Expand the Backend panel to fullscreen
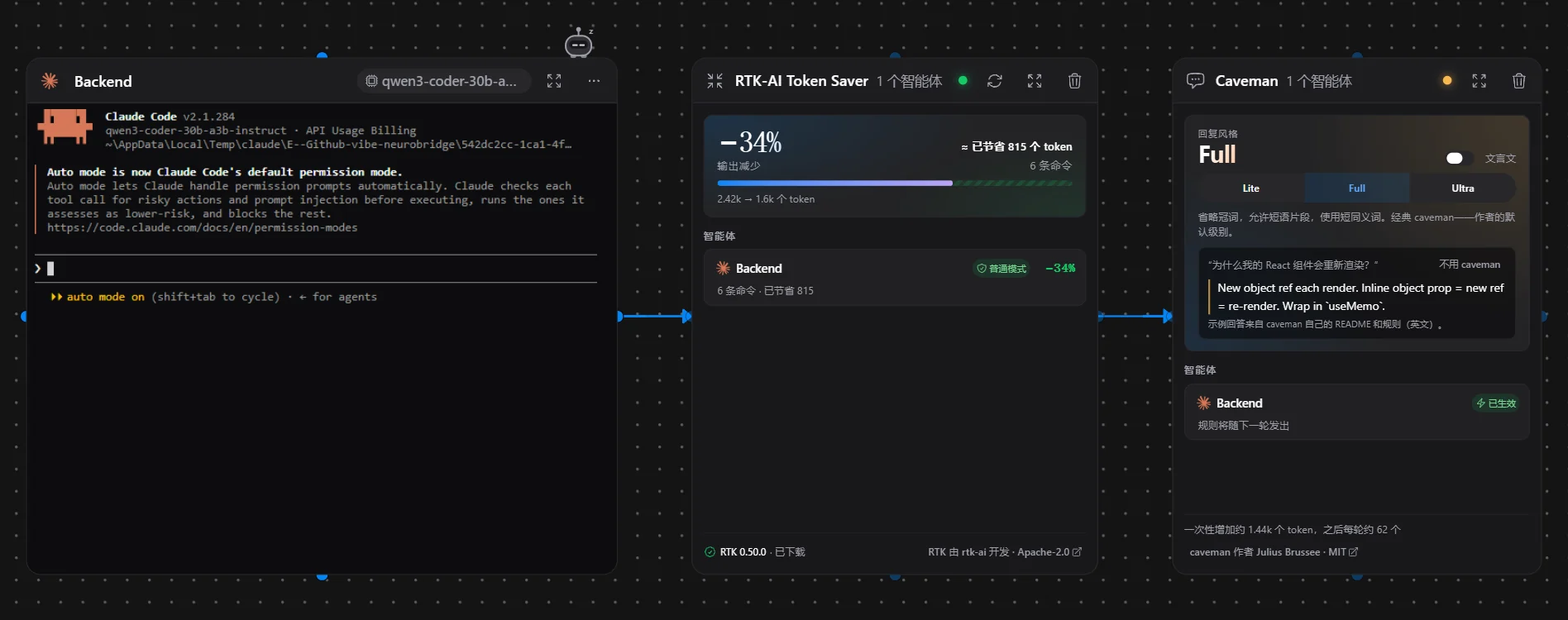Screen dimensions: 1568x620 (554, 81)
